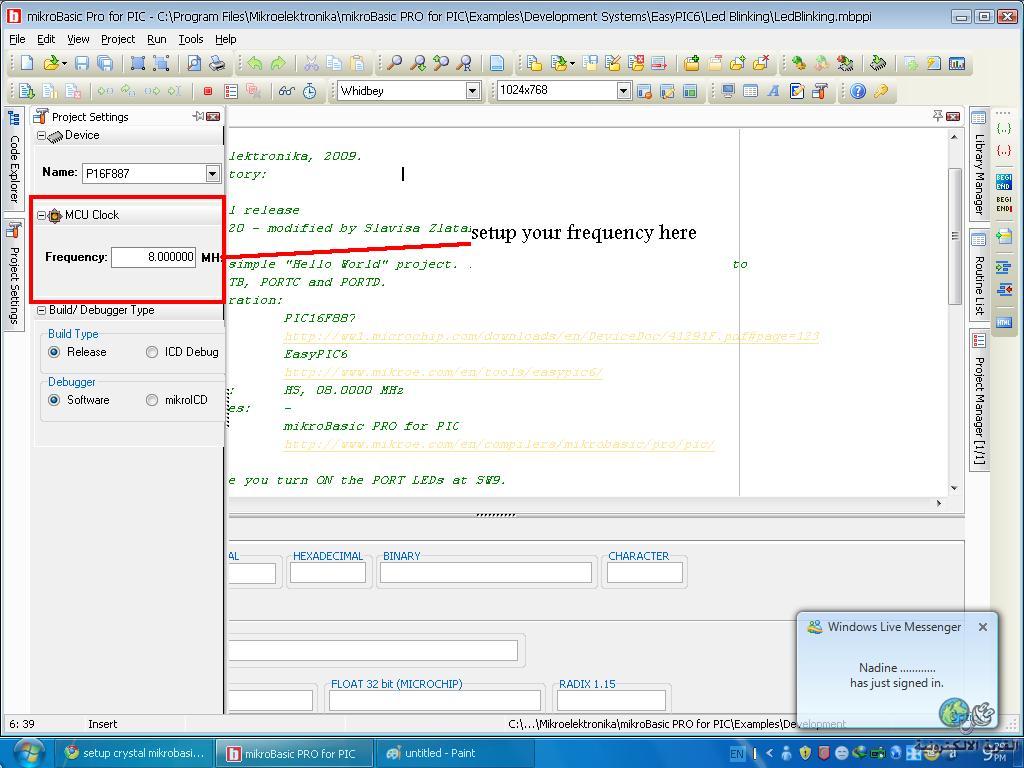Viewport: 1024px width, 768px height.
Task: Collapse the Device section
Action: click(x=41, y=136)
